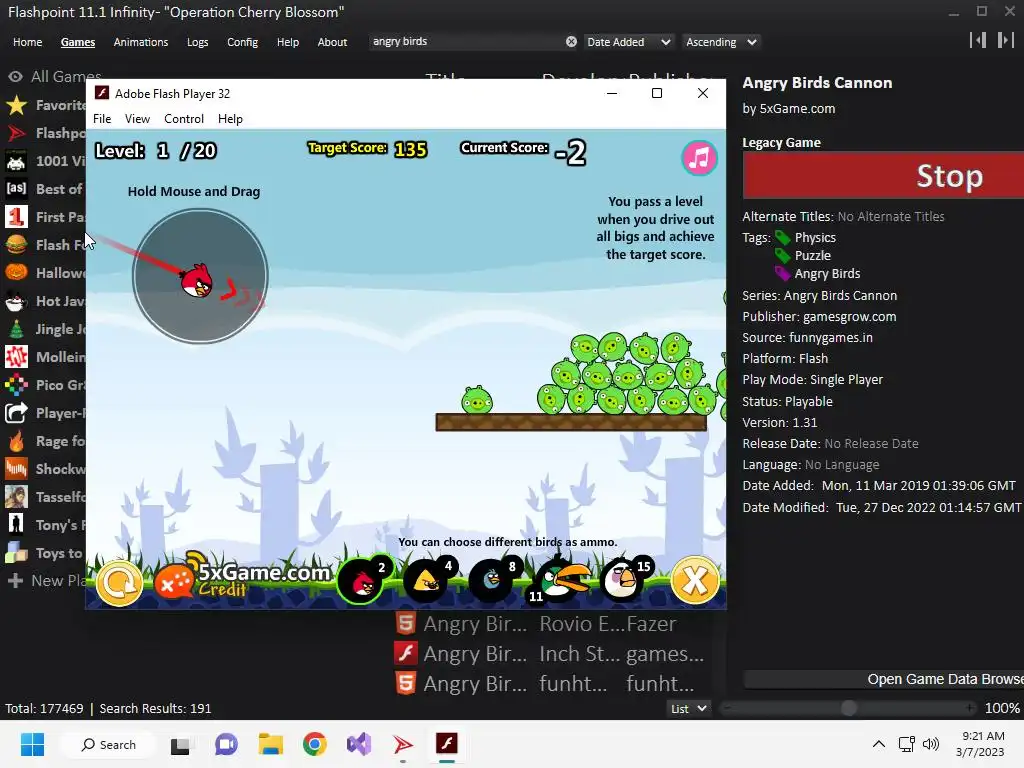
Task: Open Rage flame playlist icon
Action: (16, 441)
